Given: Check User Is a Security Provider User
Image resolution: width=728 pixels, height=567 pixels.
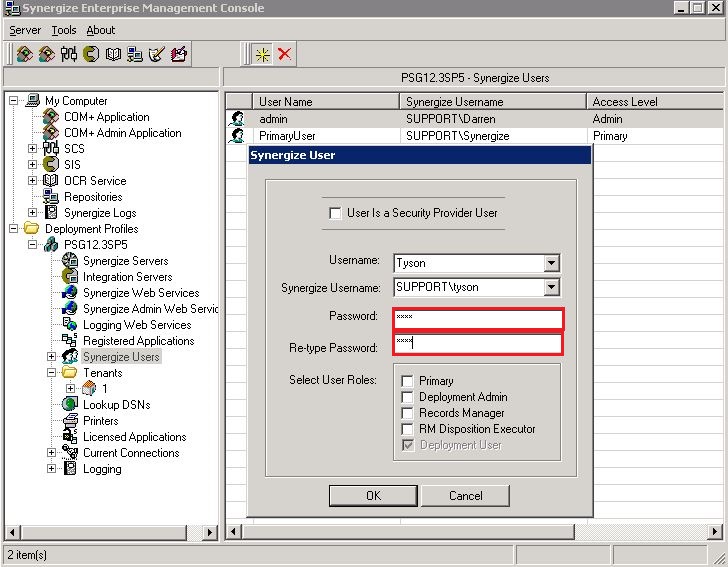Looking at the screenshot, I should tap(335, 213).
